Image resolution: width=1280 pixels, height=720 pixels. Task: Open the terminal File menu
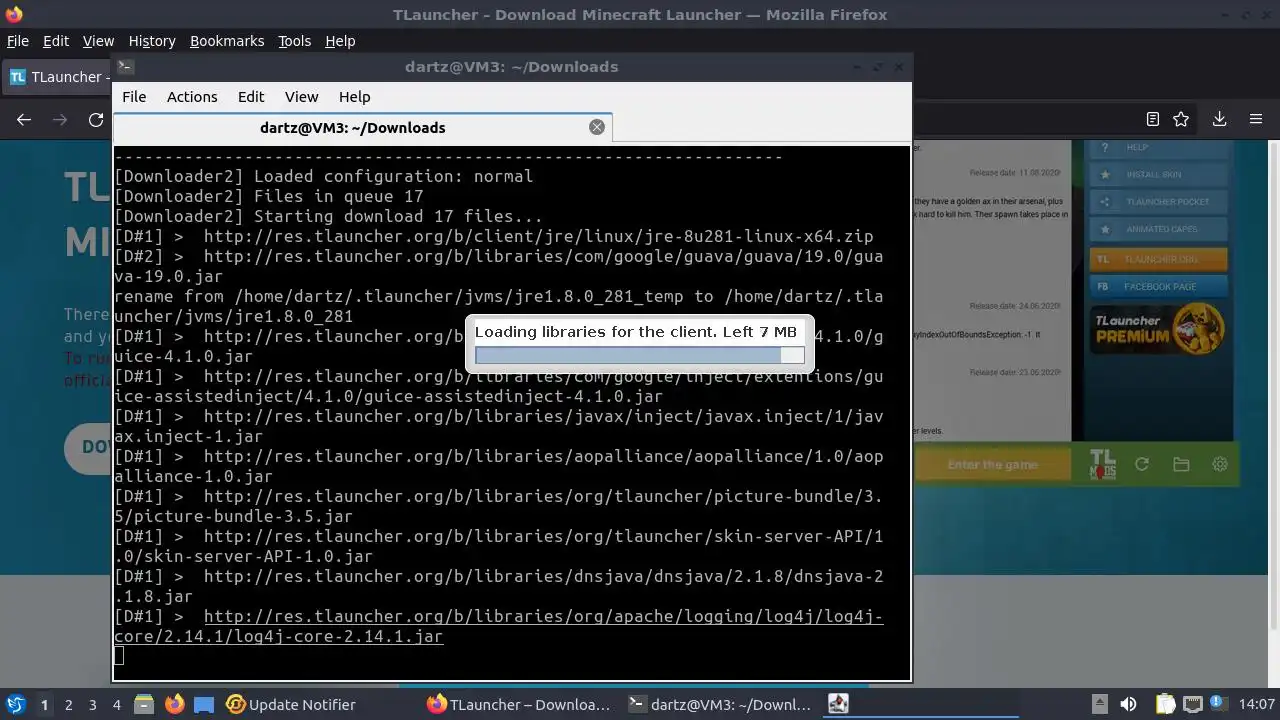tap(134, 97)
